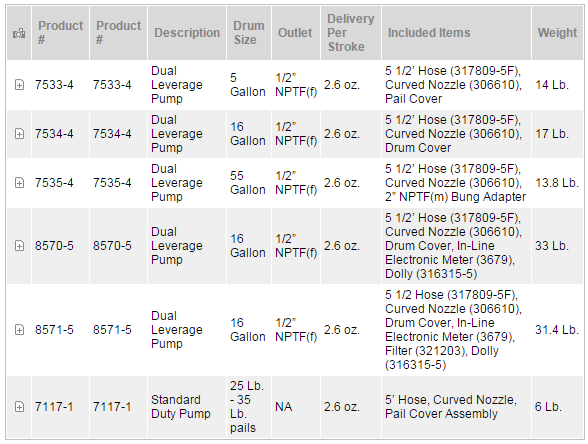Select the Outlet column header
Screen dimensions: 588x444
295,33
